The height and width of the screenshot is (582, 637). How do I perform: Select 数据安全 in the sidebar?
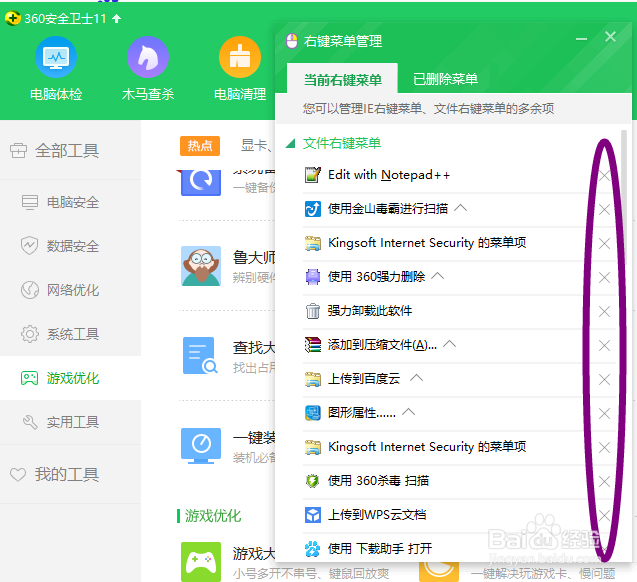pos(70,246)
